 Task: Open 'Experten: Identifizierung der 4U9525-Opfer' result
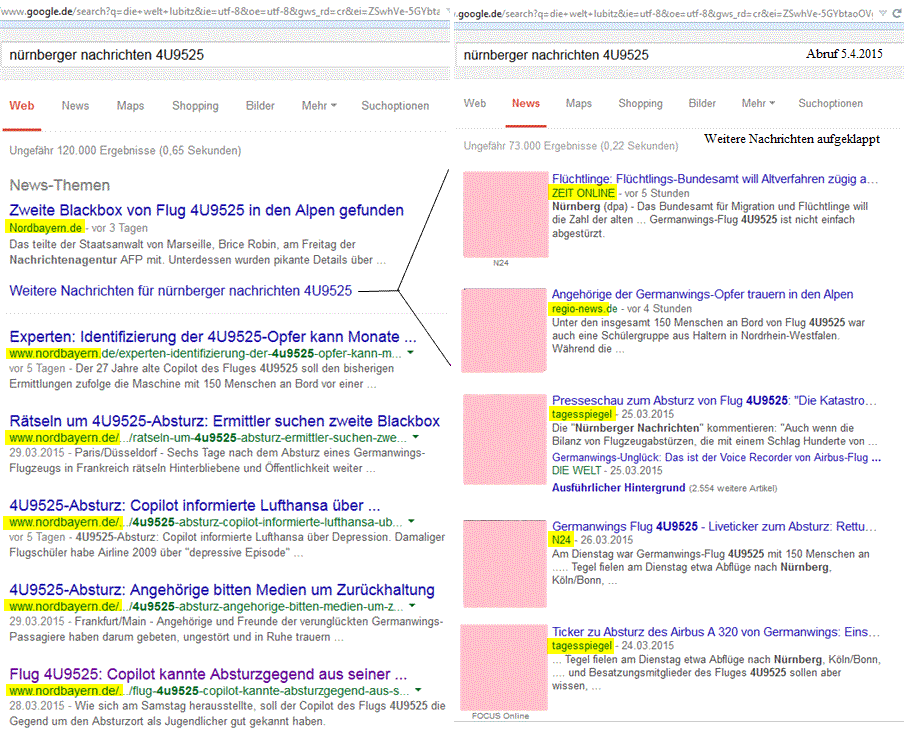pos(213,337)
